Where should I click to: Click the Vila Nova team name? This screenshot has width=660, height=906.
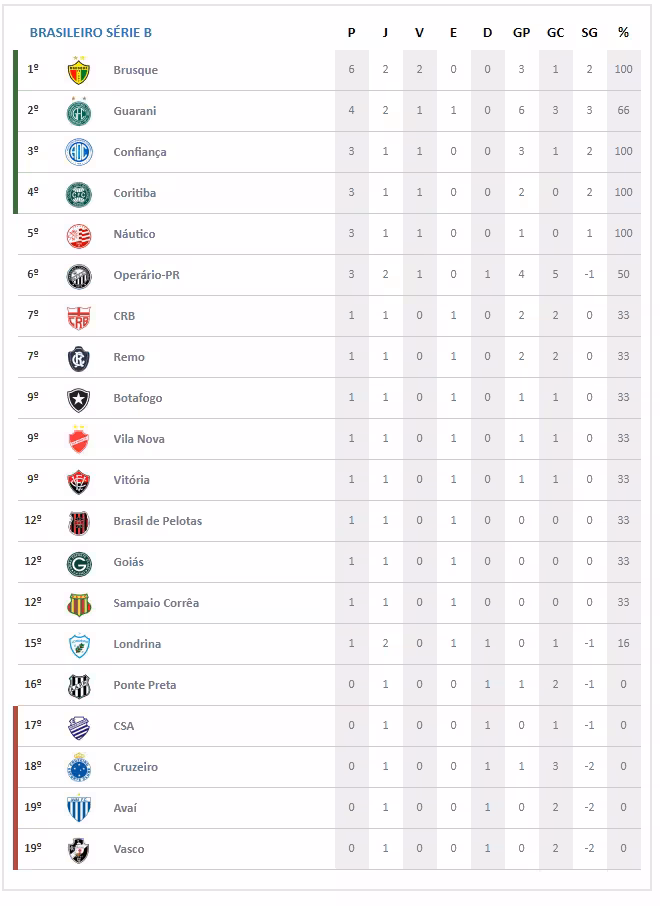[139, 440]
